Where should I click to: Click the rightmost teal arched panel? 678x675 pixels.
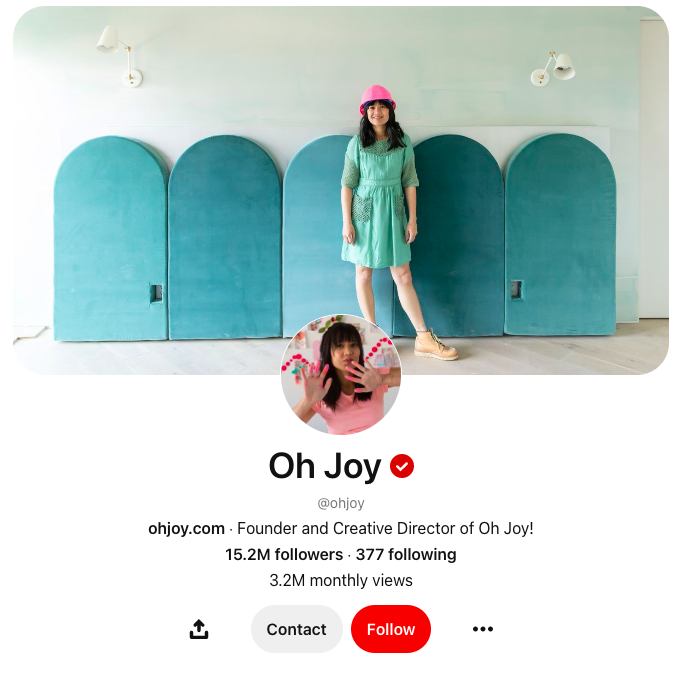pos(560,234)
